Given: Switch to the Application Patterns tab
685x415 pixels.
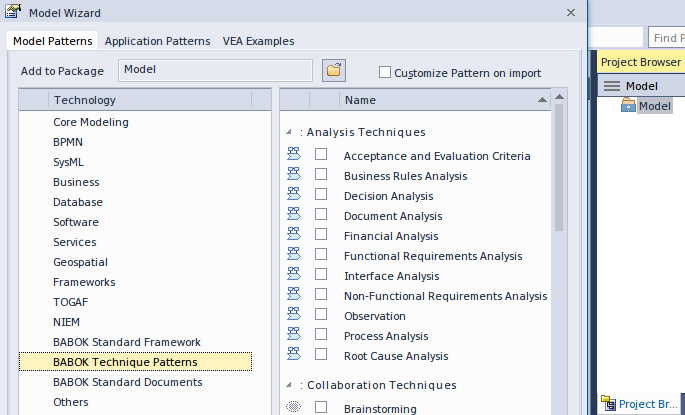Looking at the screenshot, I should [157, 41].
